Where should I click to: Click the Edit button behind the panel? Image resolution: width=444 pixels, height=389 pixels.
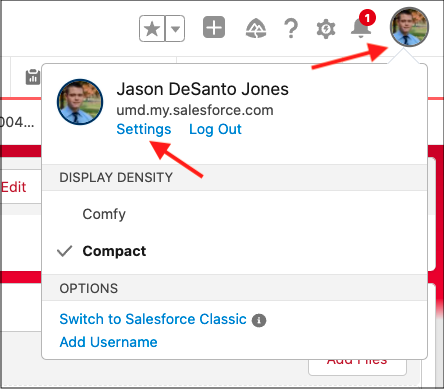click(14, 187)
